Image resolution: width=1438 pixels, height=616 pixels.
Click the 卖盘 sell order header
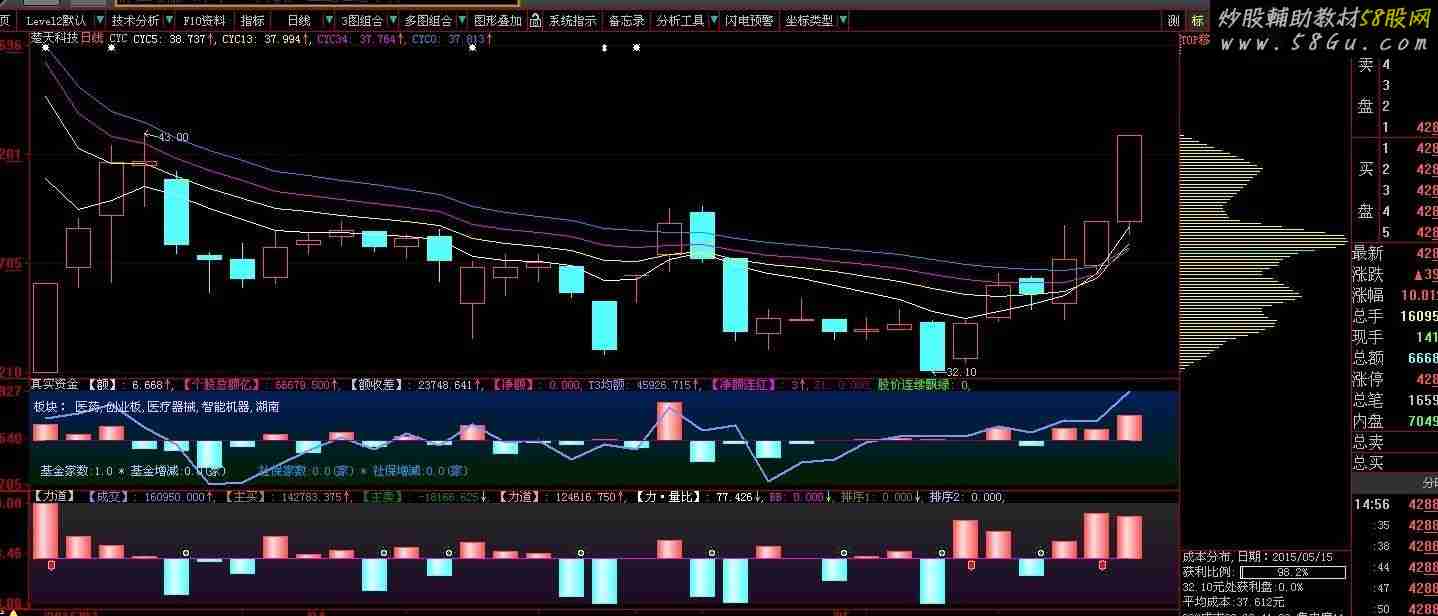coord(1365,86)
